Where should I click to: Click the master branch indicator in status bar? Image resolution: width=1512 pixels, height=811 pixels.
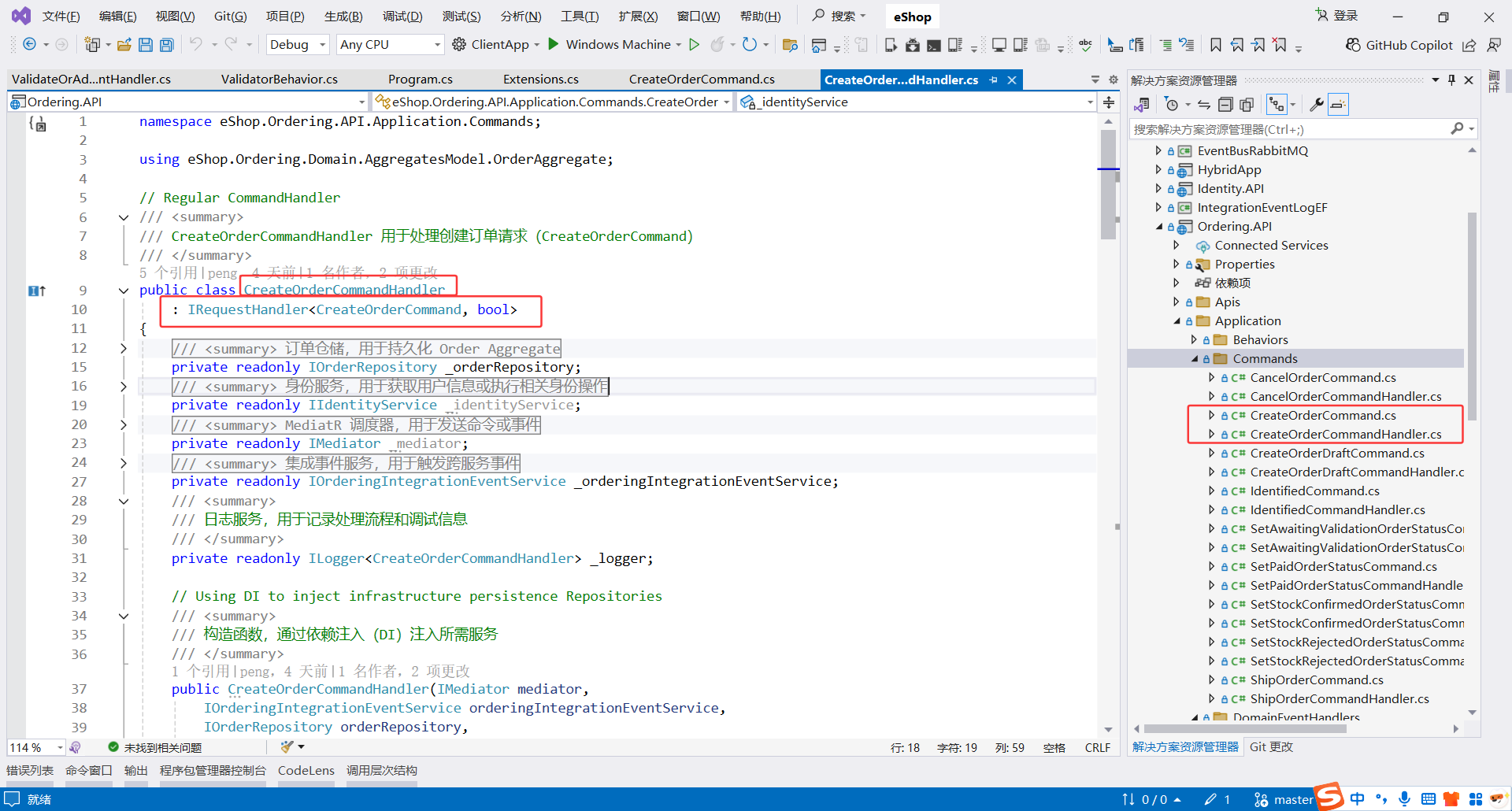click(x=1284, y=800)
